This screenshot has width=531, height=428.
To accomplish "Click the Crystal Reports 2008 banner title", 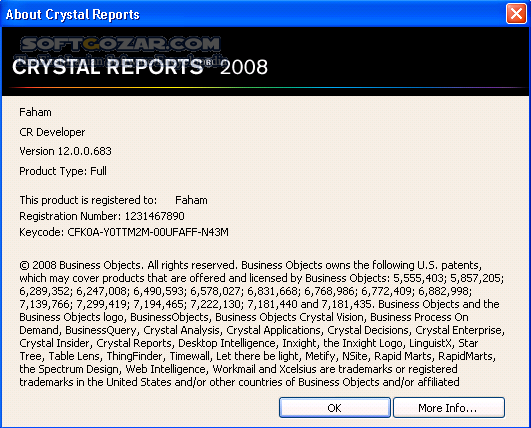I will [140, 67].
